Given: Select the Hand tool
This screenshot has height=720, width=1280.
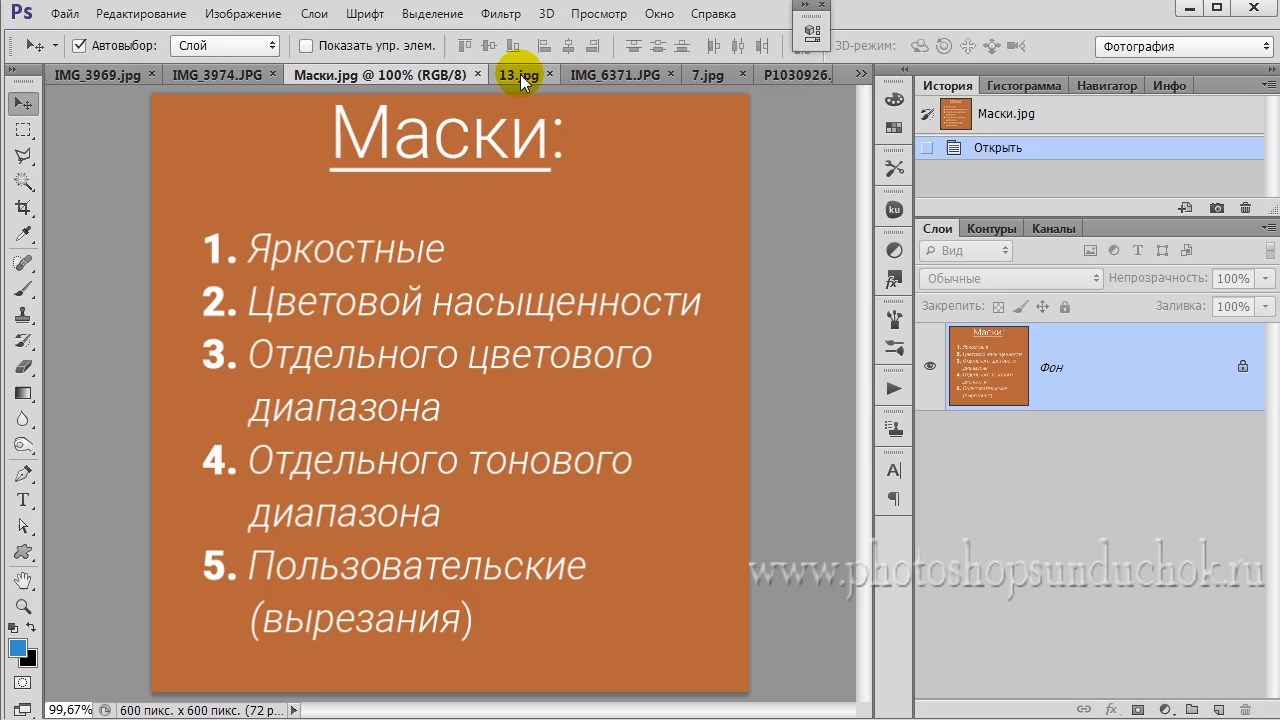Looking at the screenshot, I should click(23, 580).
